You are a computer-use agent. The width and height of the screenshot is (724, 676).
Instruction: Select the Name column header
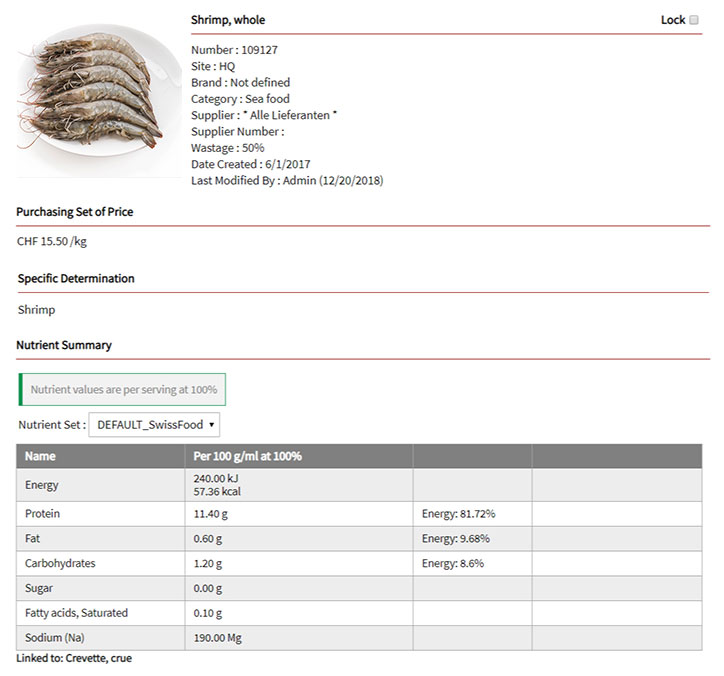[x=40, y=456]
